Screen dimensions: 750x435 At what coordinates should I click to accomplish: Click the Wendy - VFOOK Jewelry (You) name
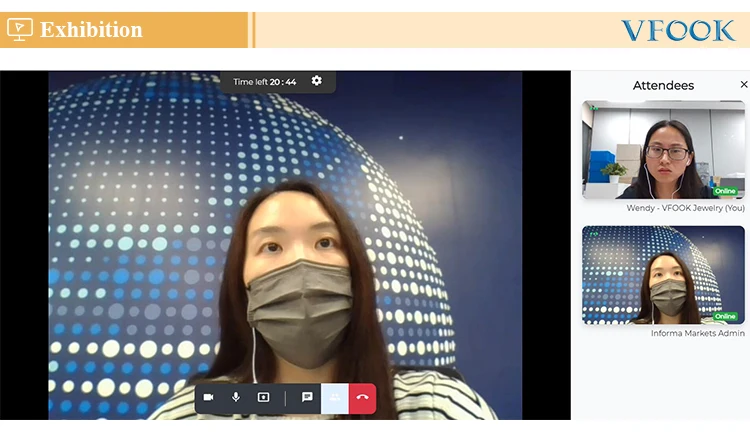click(x=685, y=208)
